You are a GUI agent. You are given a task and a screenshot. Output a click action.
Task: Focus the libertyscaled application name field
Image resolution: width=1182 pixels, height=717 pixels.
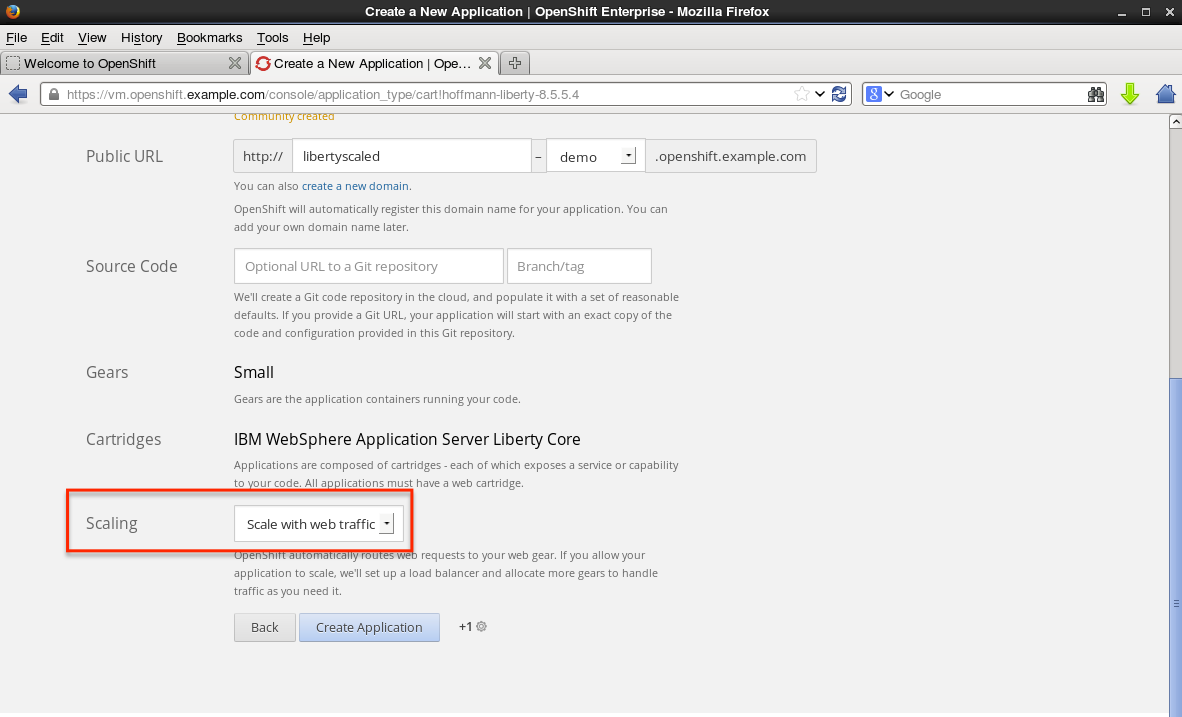(412, 156)
